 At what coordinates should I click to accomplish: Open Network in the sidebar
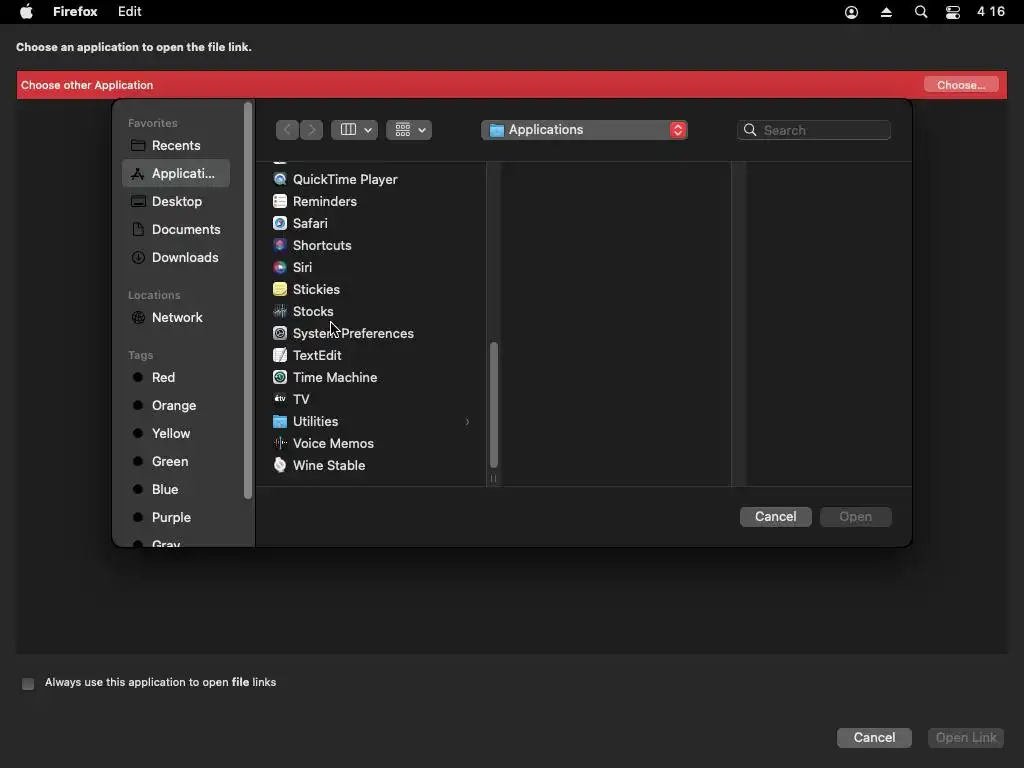176,317
